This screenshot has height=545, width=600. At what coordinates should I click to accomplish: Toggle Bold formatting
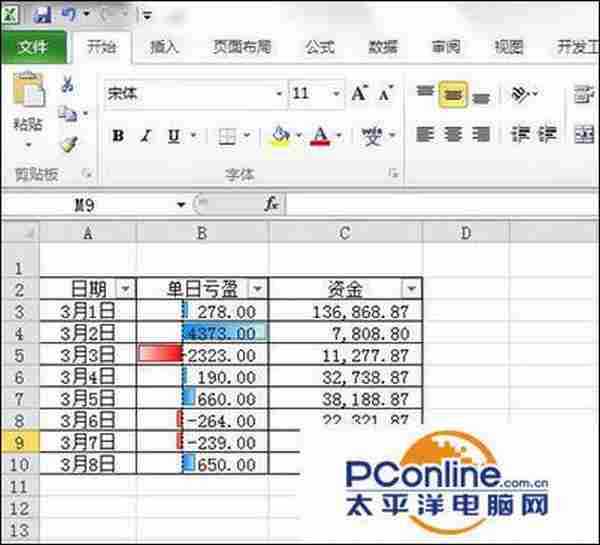[x=118, y=136]
